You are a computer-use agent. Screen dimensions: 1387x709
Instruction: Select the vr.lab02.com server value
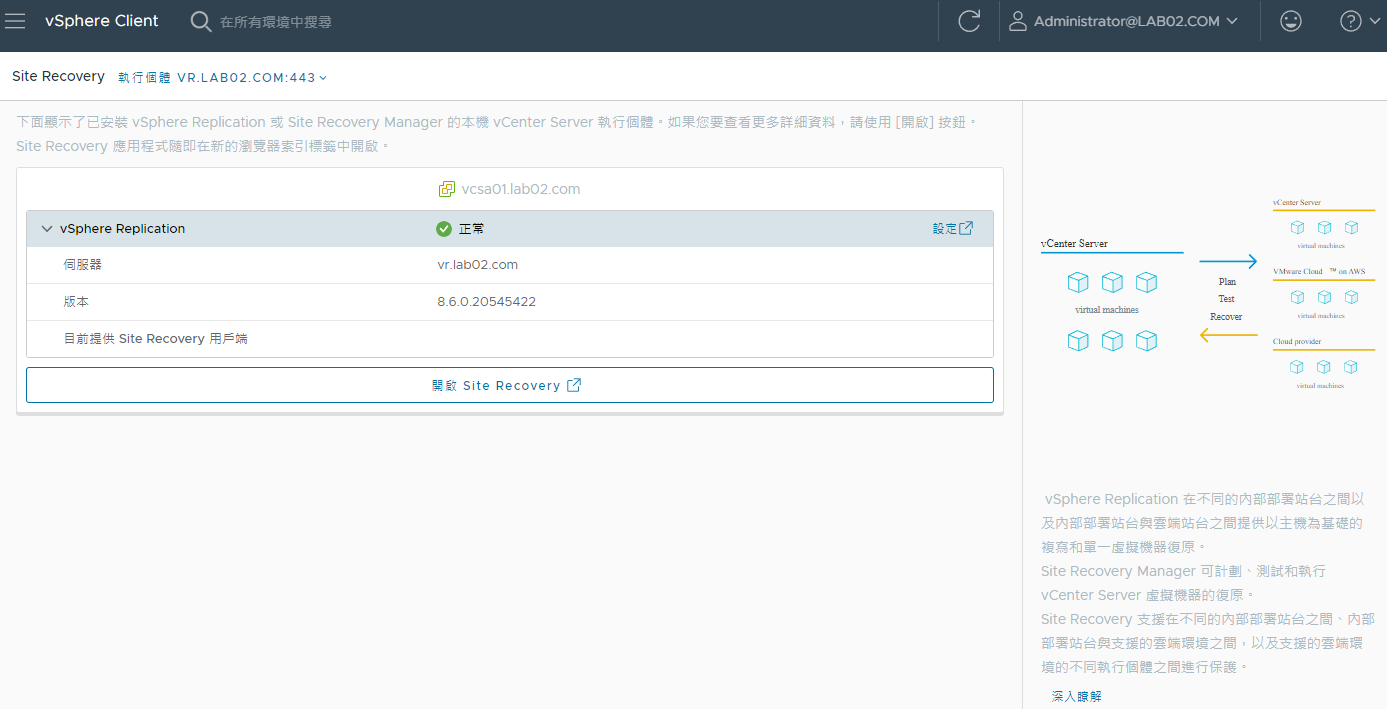click(477, 265)
